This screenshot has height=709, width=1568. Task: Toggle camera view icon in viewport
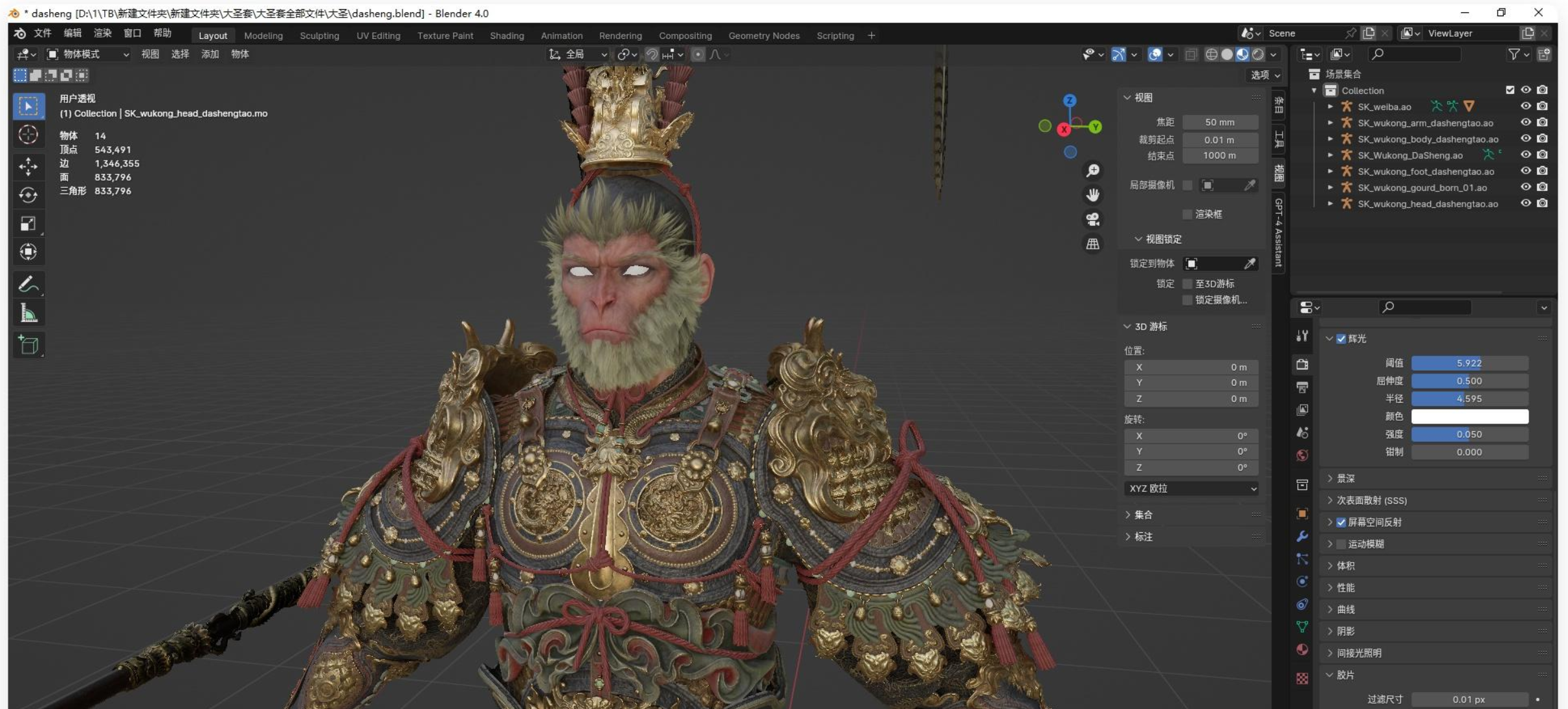1092,219
